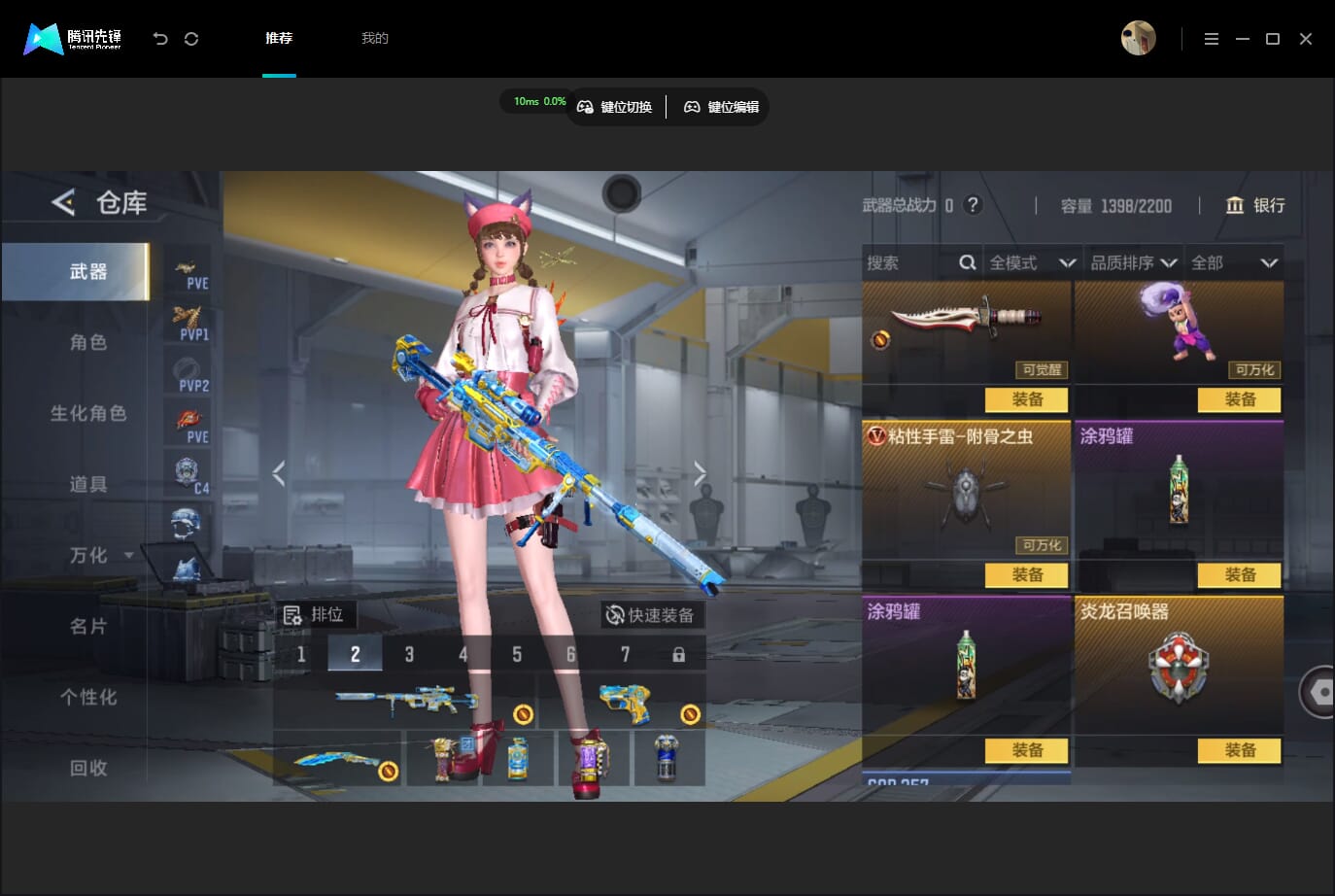
Task: Equip the purple monkey character item
Action: tap(1240, 399)
